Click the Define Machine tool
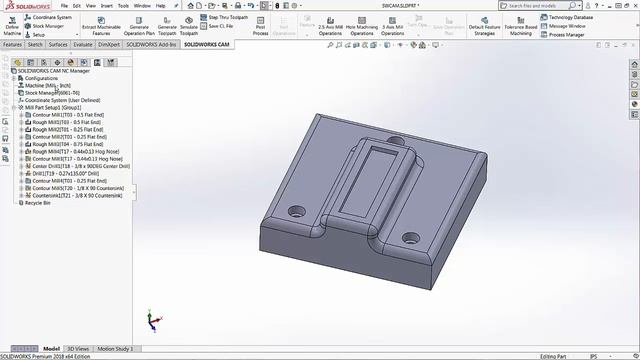 pyautogui.click(x=12, y=26)
